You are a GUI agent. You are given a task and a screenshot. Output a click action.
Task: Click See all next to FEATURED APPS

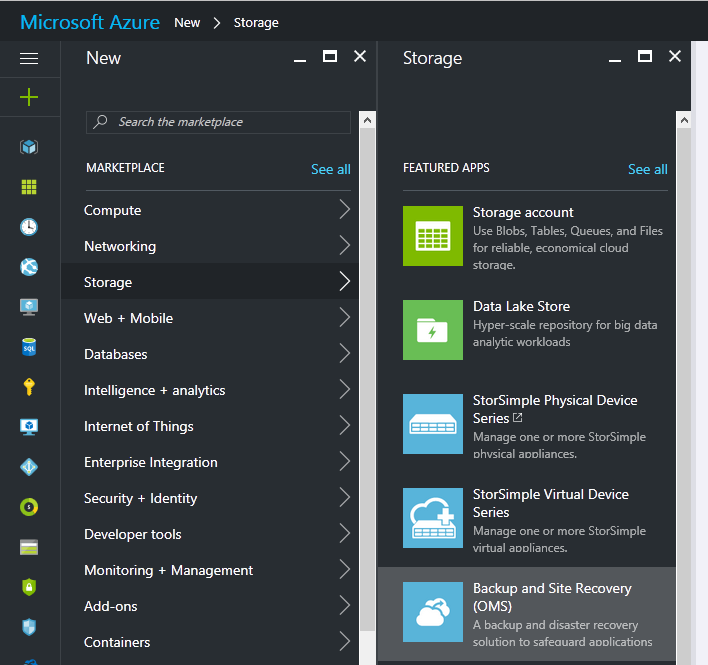click(648, 169)
